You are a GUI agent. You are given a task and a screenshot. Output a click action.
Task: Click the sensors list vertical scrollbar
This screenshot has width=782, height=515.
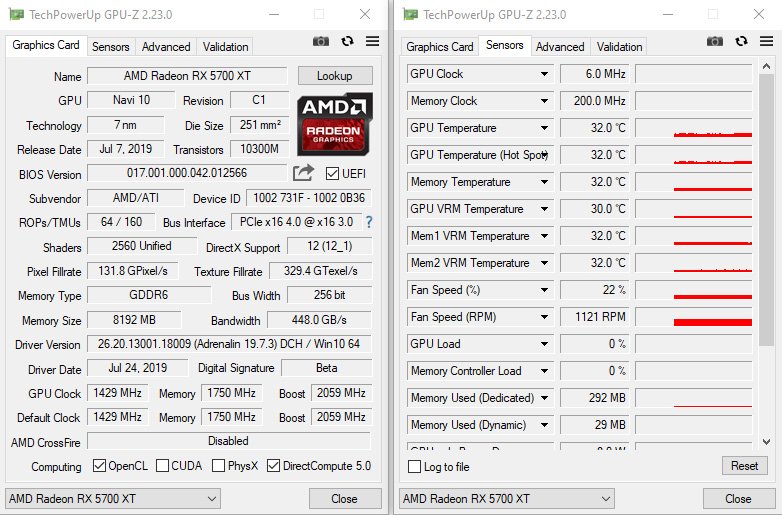click(766, 209)
